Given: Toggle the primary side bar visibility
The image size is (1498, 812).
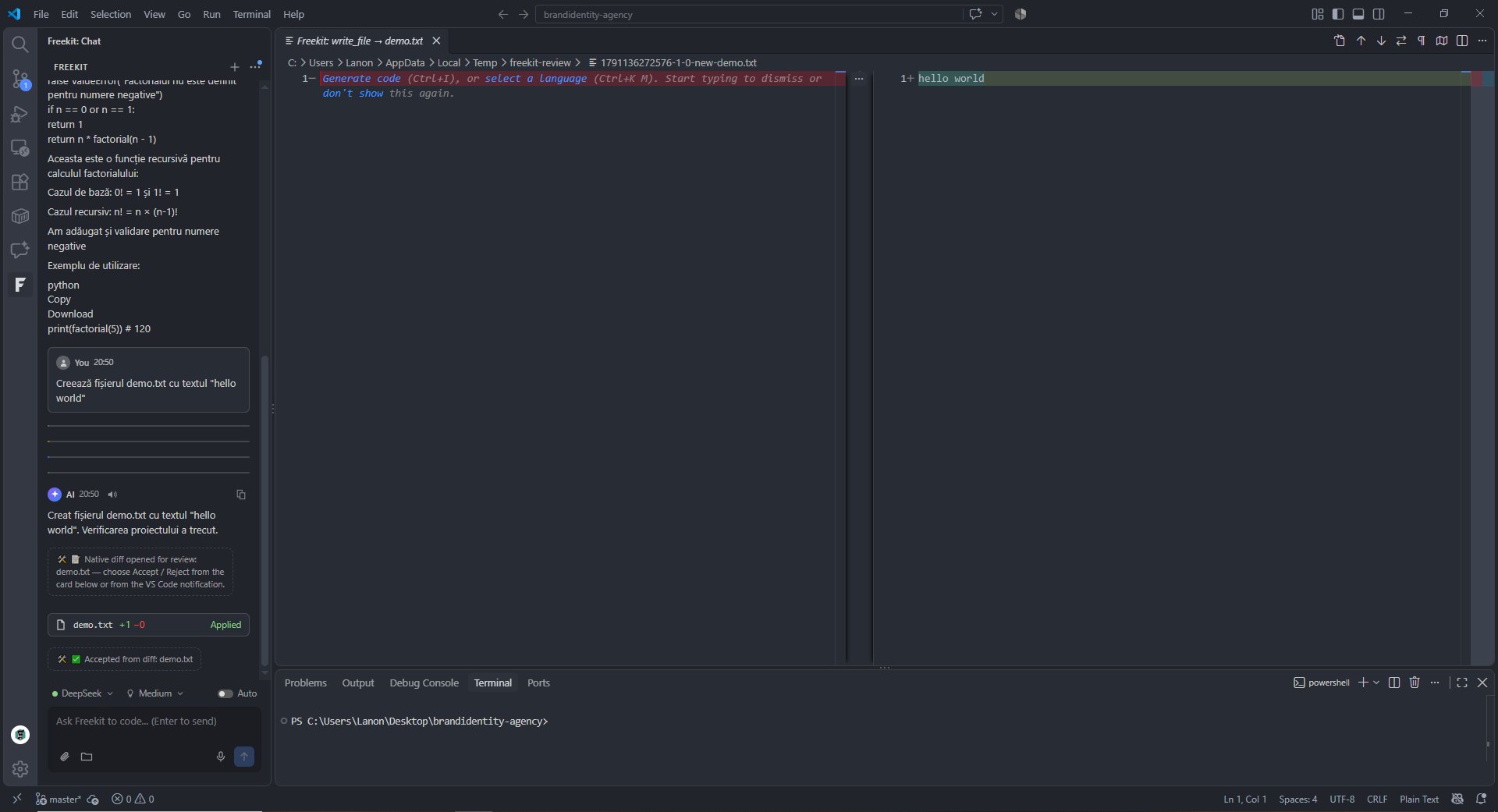Looking at the screenshot, I should (x=1338, y=14).
